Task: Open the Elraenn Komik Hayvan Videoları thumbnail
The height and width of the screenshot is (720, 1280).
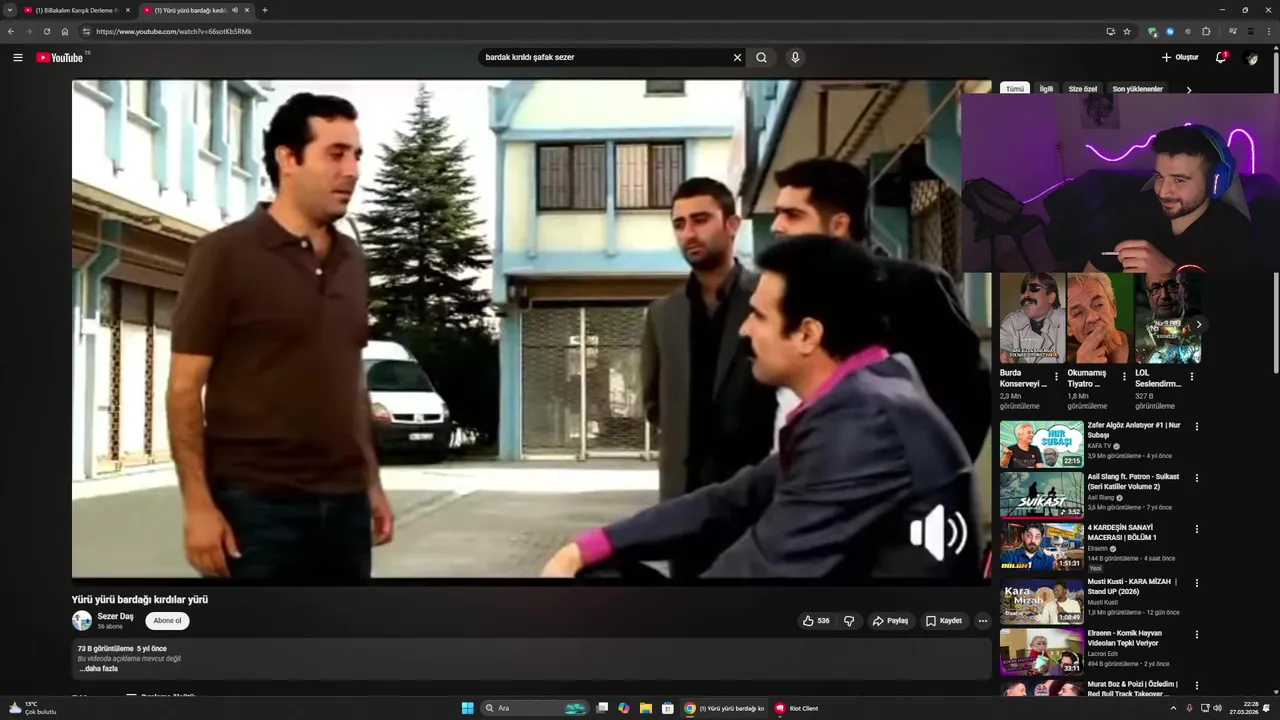Action: coord(1041,651)
